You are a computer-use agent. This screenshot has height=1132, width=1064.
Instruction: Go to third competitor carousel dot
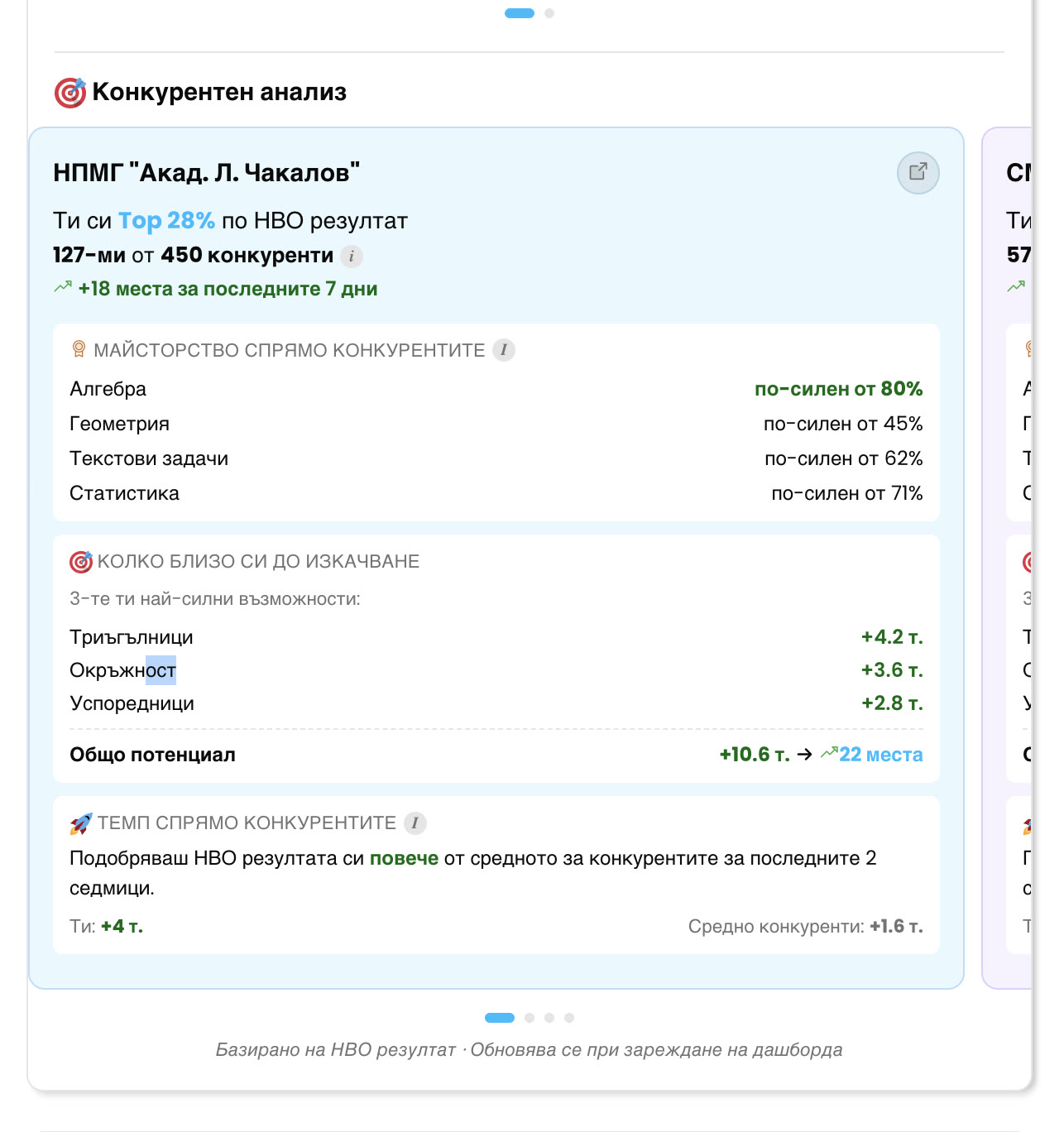click(x=549, y=1018)
